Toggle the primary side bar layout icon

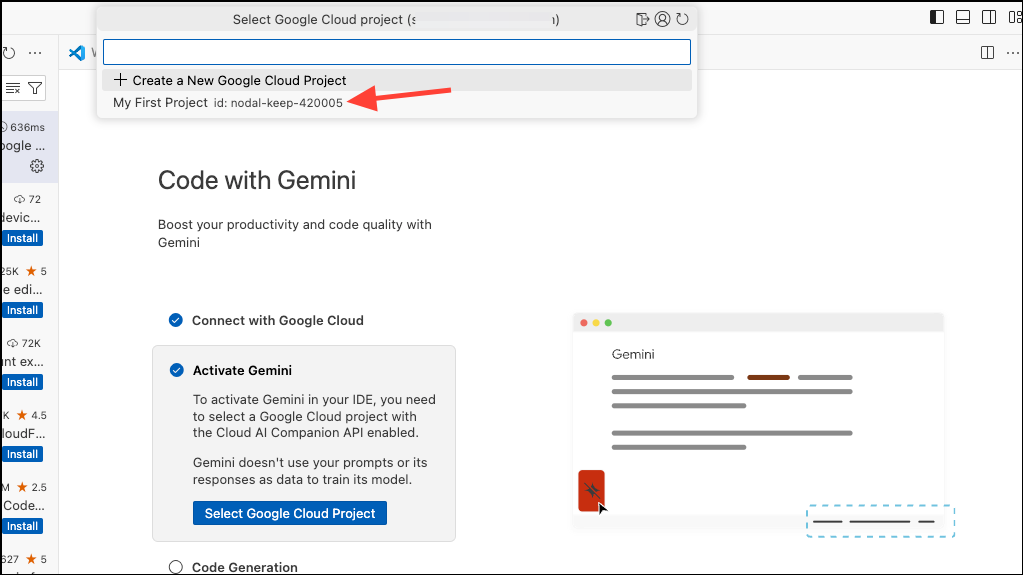coord(937,17)
